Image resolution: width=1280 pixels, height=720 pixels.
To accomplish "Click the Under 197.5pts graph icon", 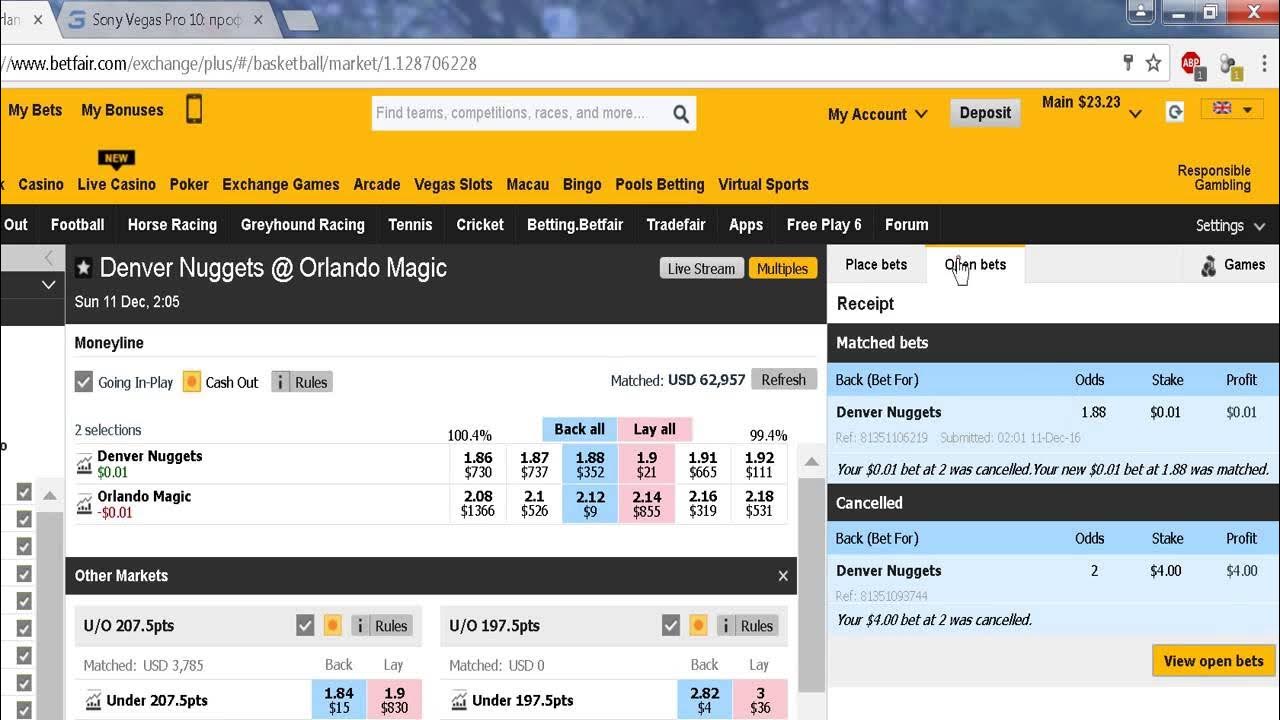I will click(459, 701).
